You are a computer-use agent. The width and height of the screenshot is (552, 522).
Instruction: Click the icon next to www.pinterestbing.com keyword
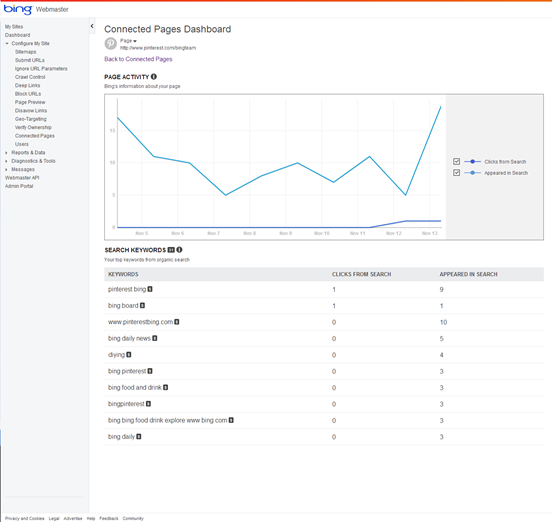point(177,322)
